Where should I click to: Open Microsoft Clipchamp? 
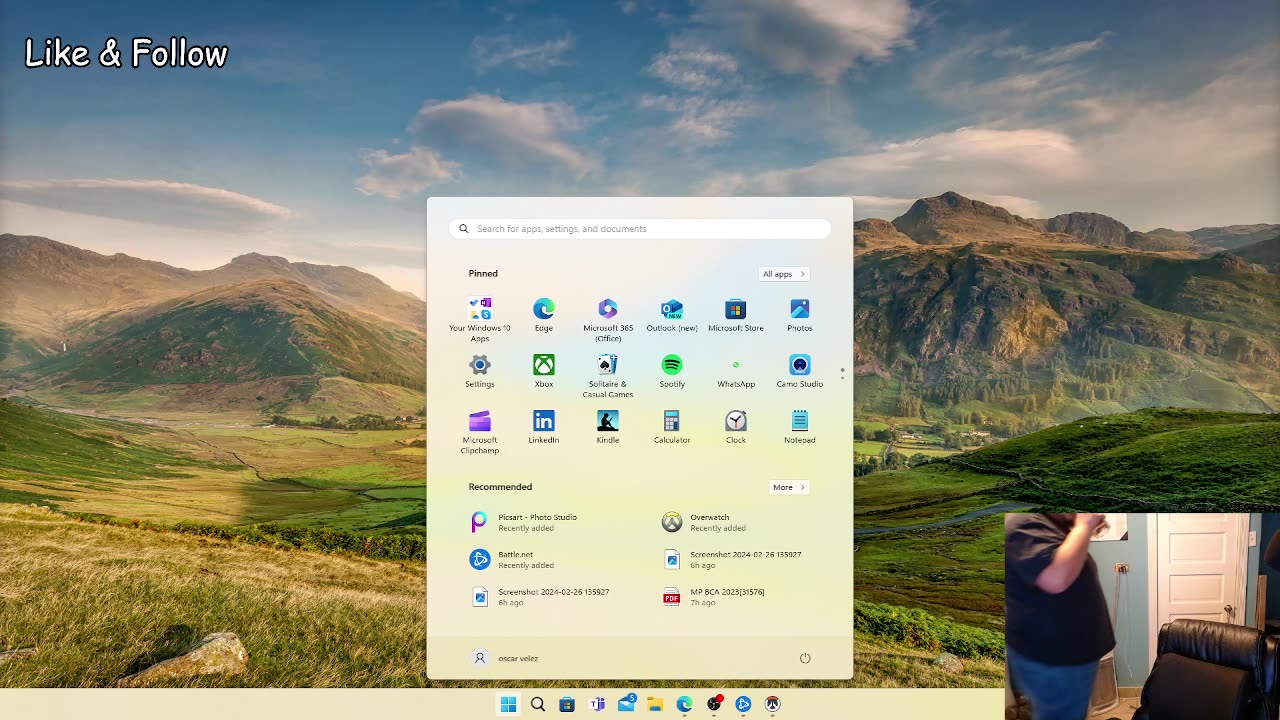[x=480, y=431]
